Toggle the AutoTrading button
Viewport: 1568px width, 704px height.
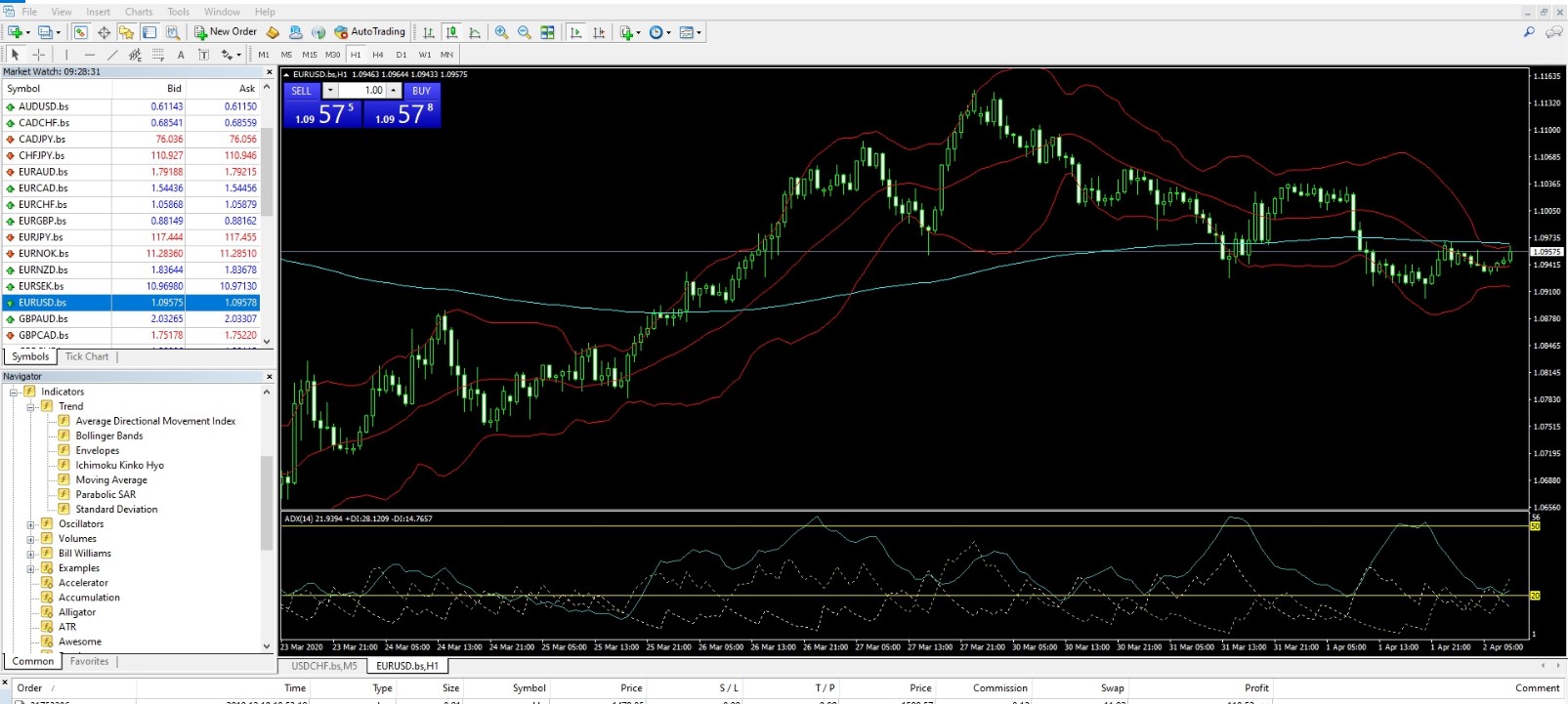point(370,32)
